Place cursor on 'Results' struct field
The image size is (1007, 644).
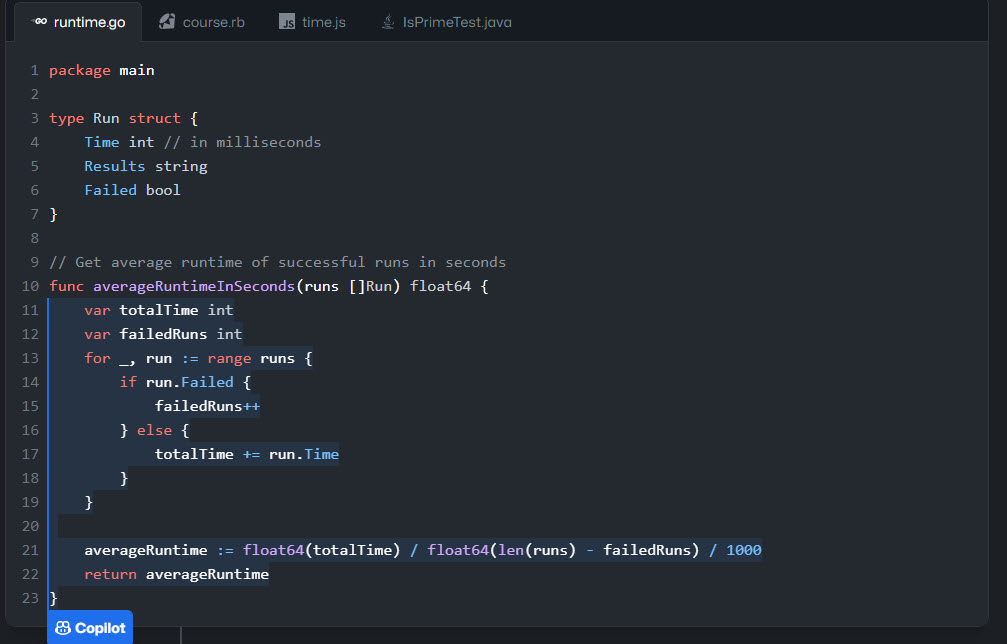[114, 166]
